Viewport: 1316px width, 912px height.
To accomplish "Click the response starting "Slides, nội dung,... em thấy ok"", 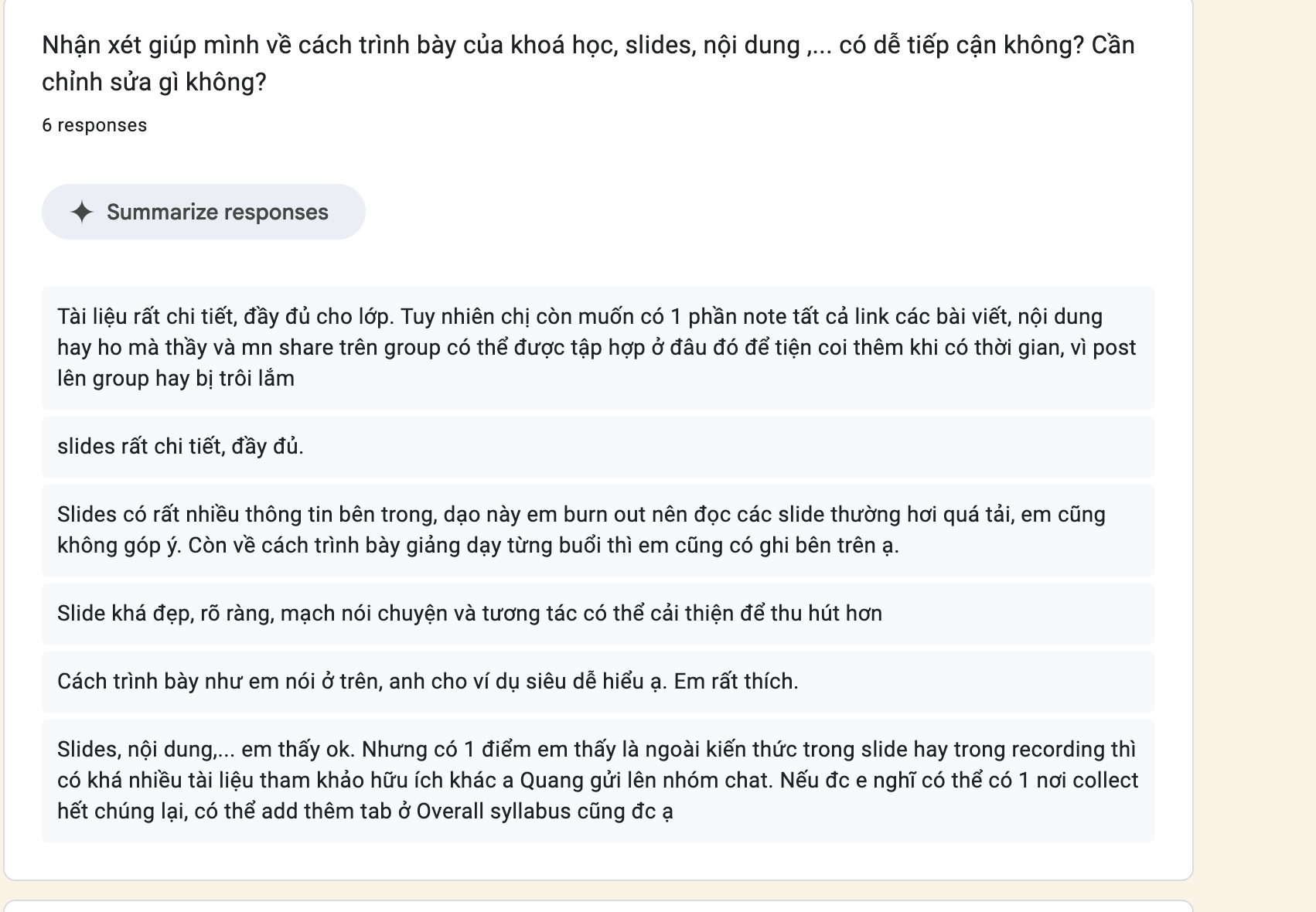I will pyautogui.click(x=598, y=781).
